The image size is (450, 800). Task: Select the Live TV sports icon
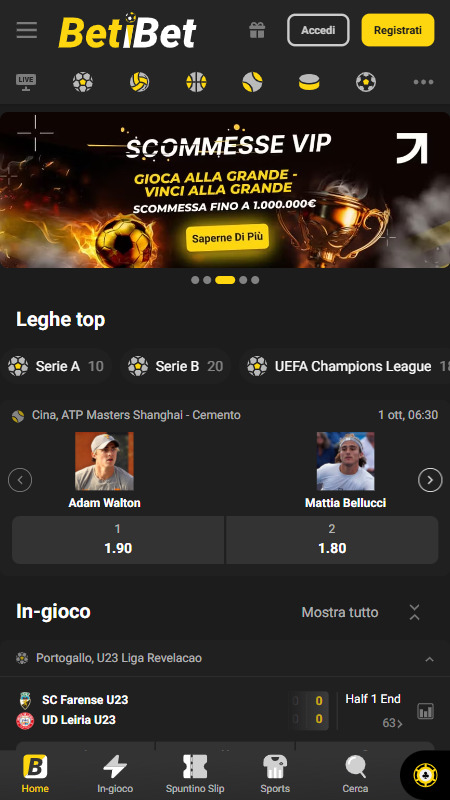click(26, 82)
